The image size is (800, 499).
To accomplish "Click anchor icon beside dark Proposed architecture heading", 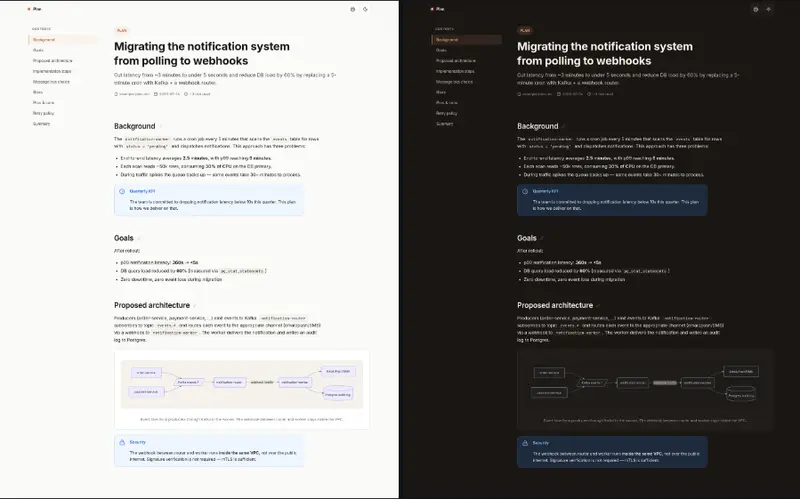I will coord(598,306).
